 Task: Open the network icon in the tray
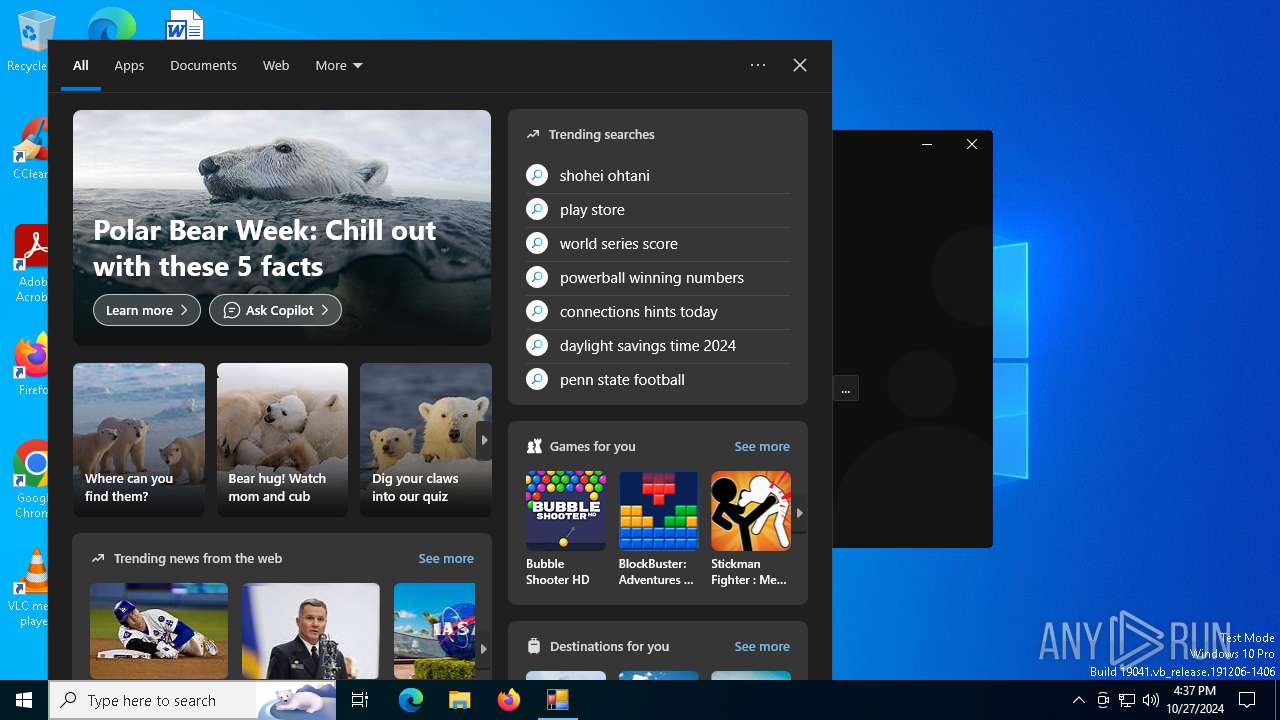tap(1127, 700)
